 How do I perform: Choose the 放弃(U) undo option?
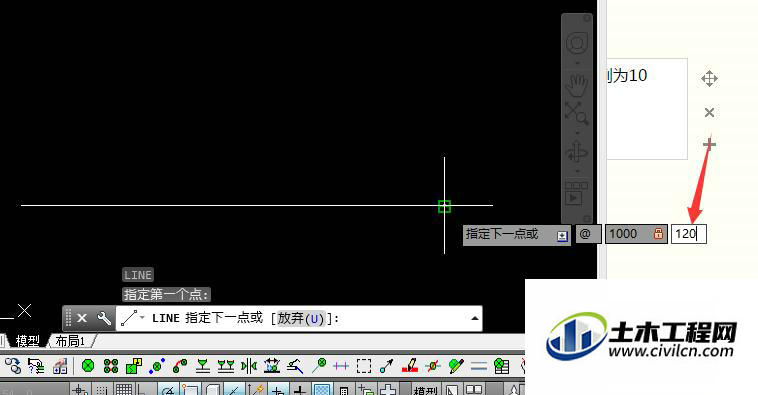[301, 318]
